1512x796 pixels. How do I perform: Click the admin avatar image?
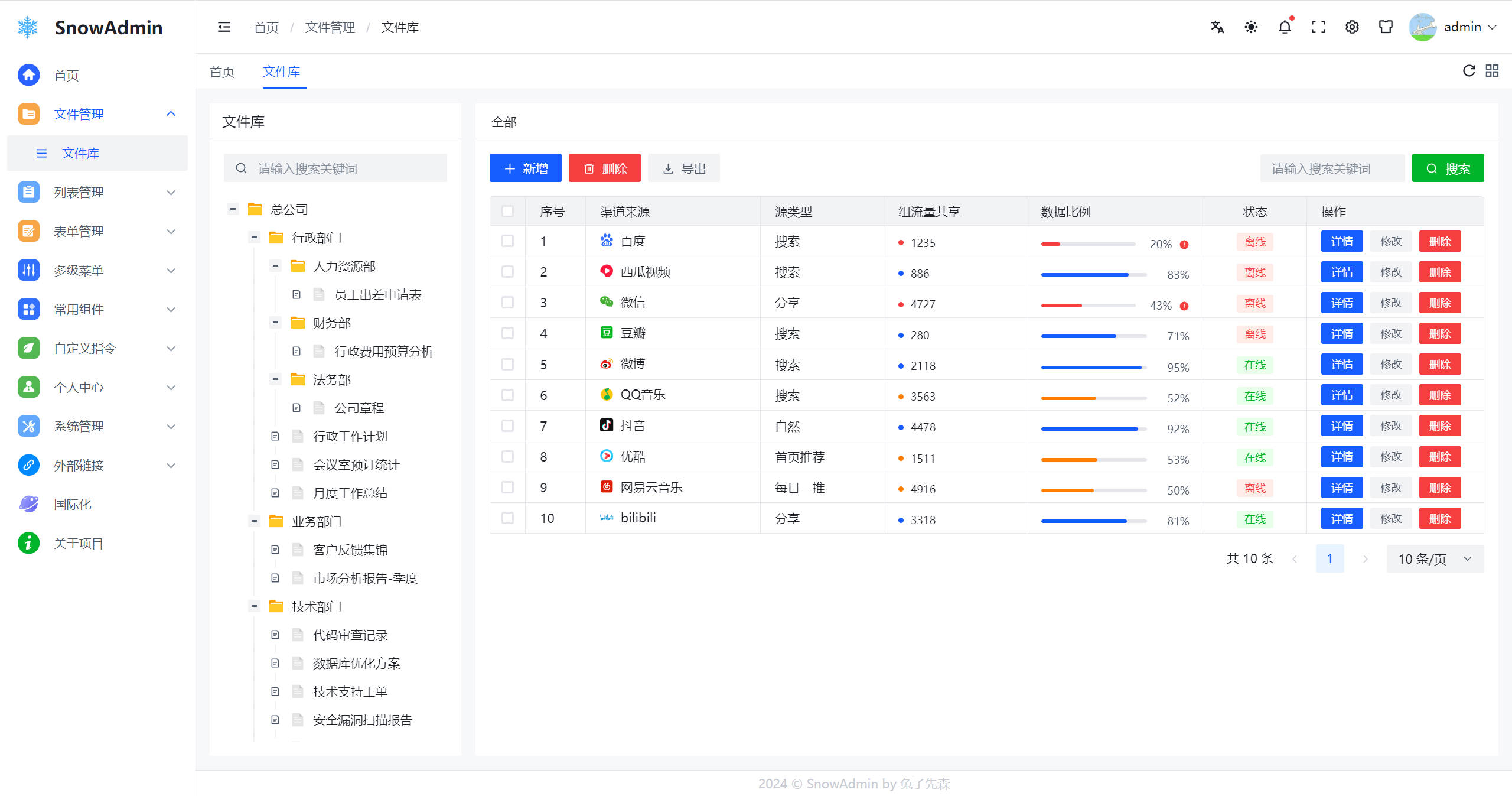tap(1423, 27)
